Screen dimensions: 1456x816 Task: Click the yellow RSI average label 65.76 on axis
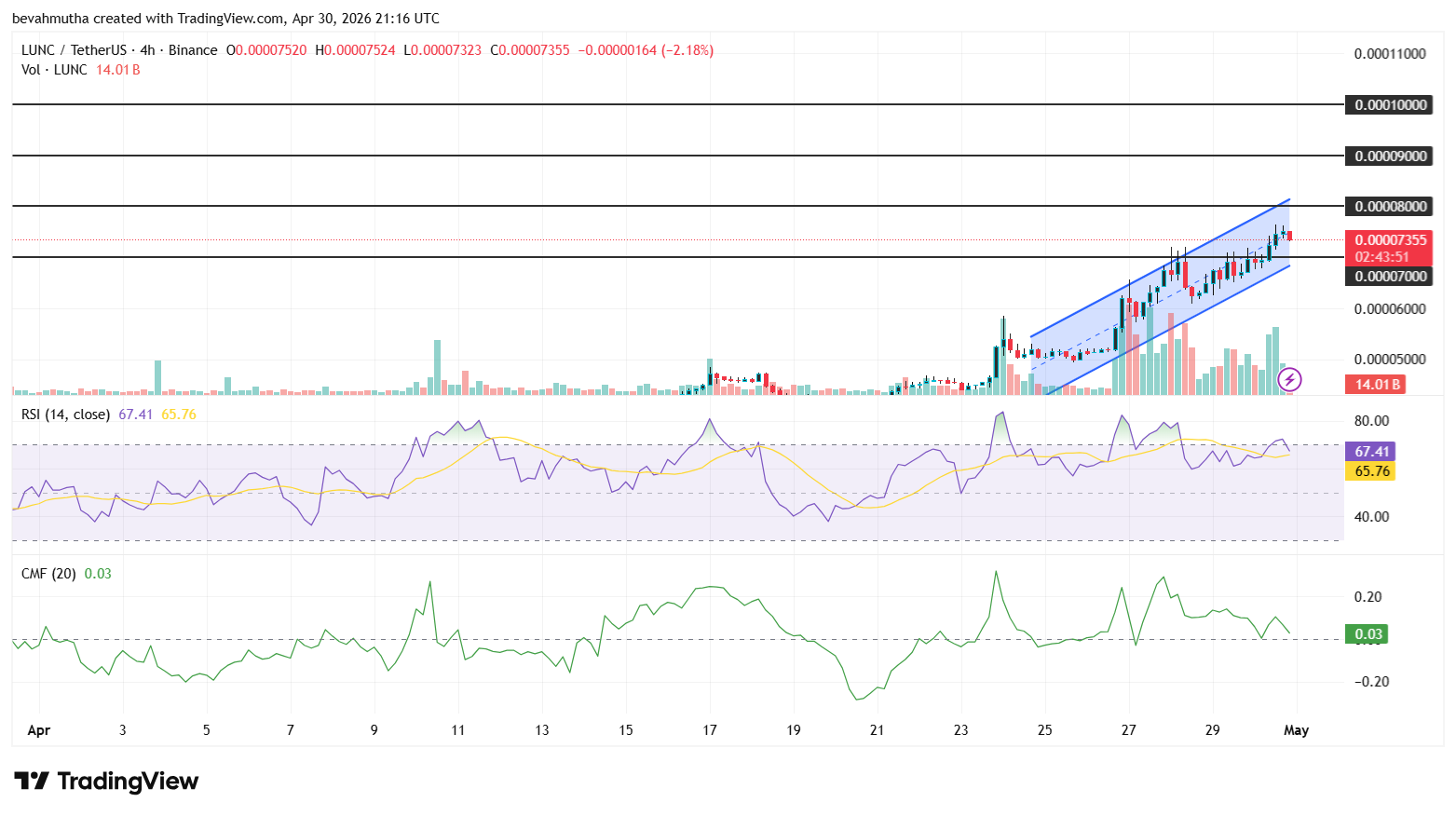[1371, 471]
